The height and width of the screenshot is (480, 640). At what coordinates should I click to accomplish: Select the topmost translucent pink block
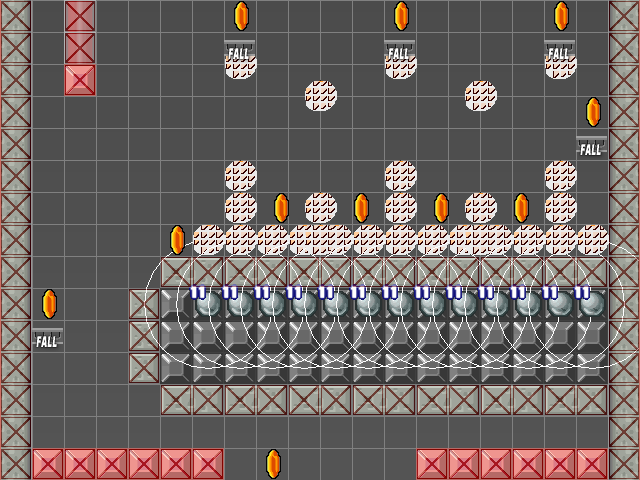tap(80, 16)
